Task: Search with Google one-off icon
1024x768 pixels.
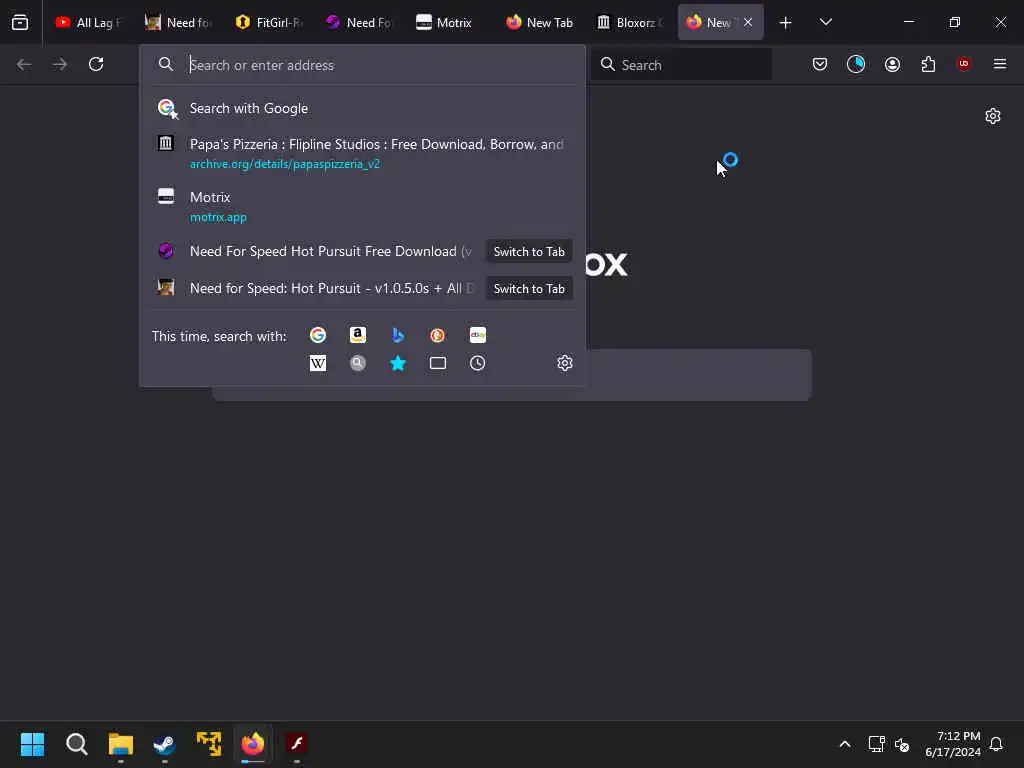Action: click(318, 335)
